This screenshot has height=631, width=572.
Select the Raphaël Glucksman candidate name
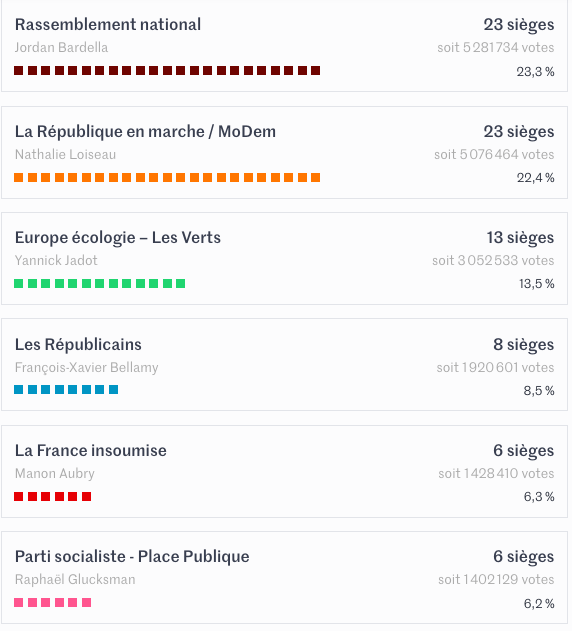point(75,579)
